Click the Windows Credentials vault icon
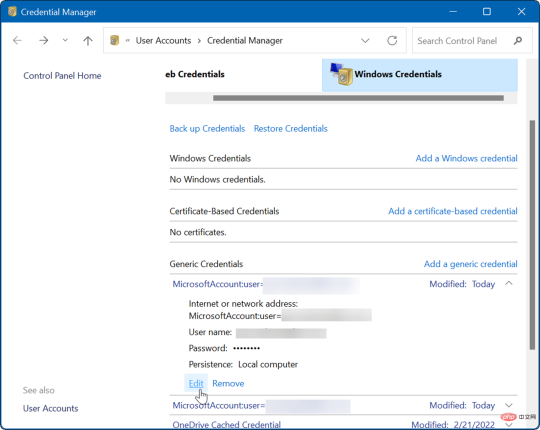 coord(341,74)
